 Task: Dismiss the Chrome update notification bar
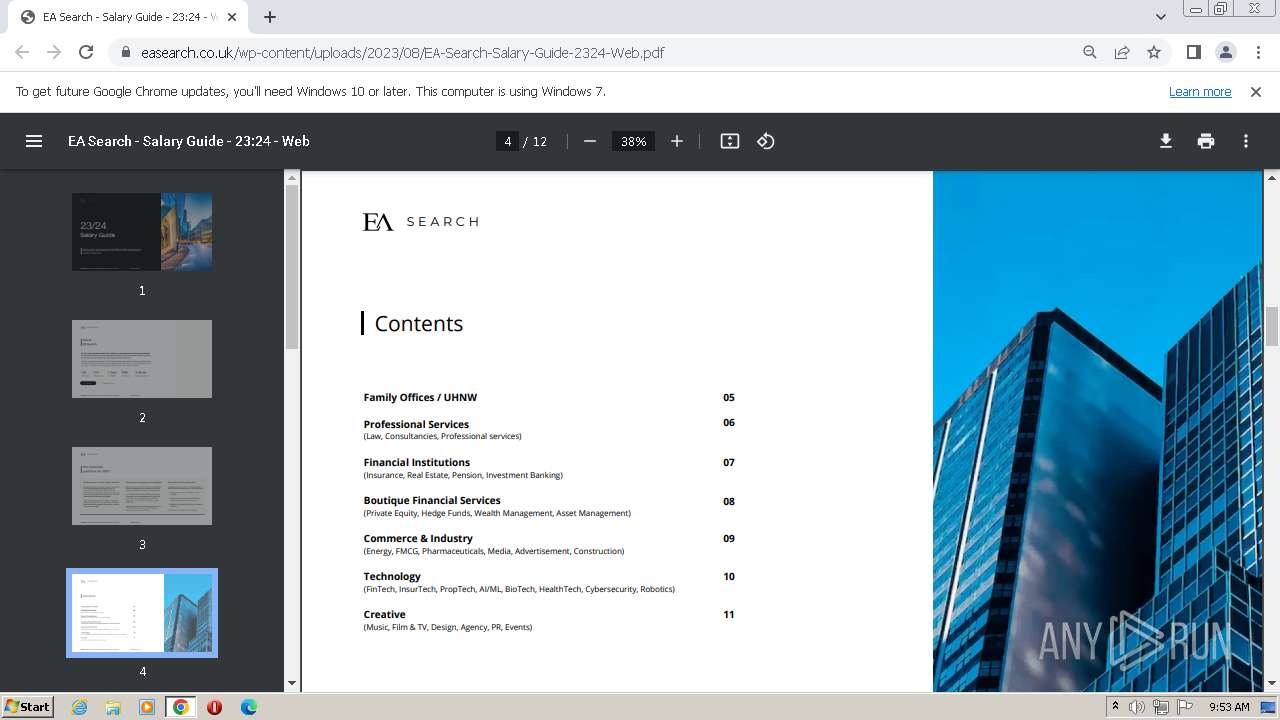pyautogui.click(x=1256, y=91)
